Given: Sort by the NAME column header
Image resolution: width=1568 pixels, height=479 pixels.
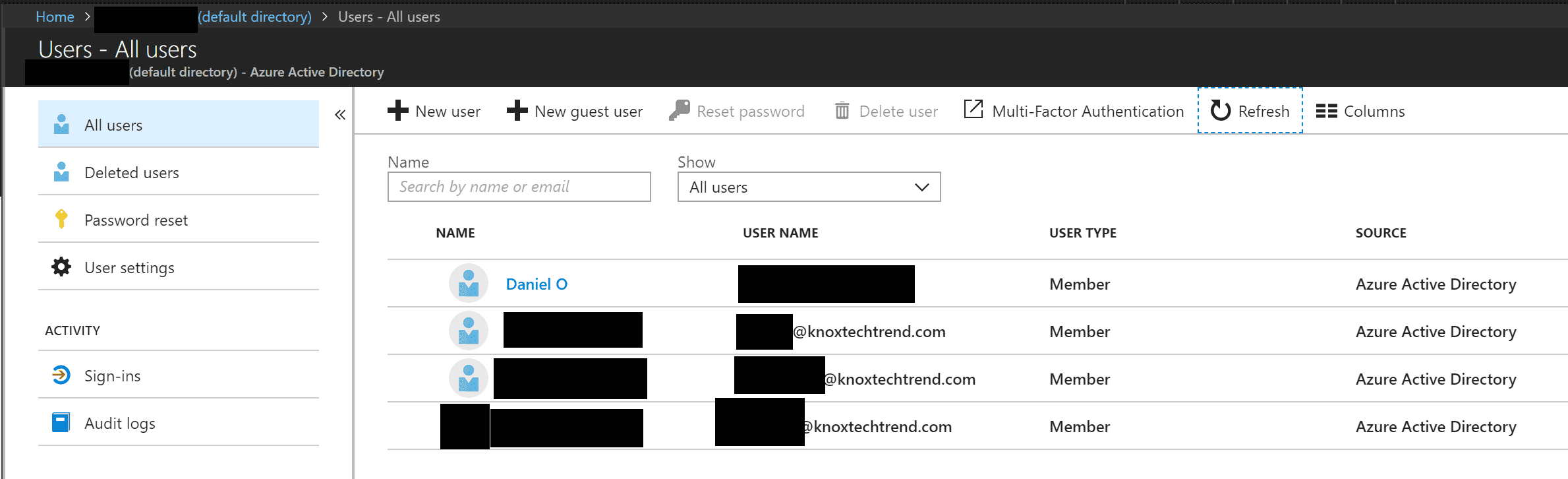Looking at the screenshot, I should pos(455,233).
